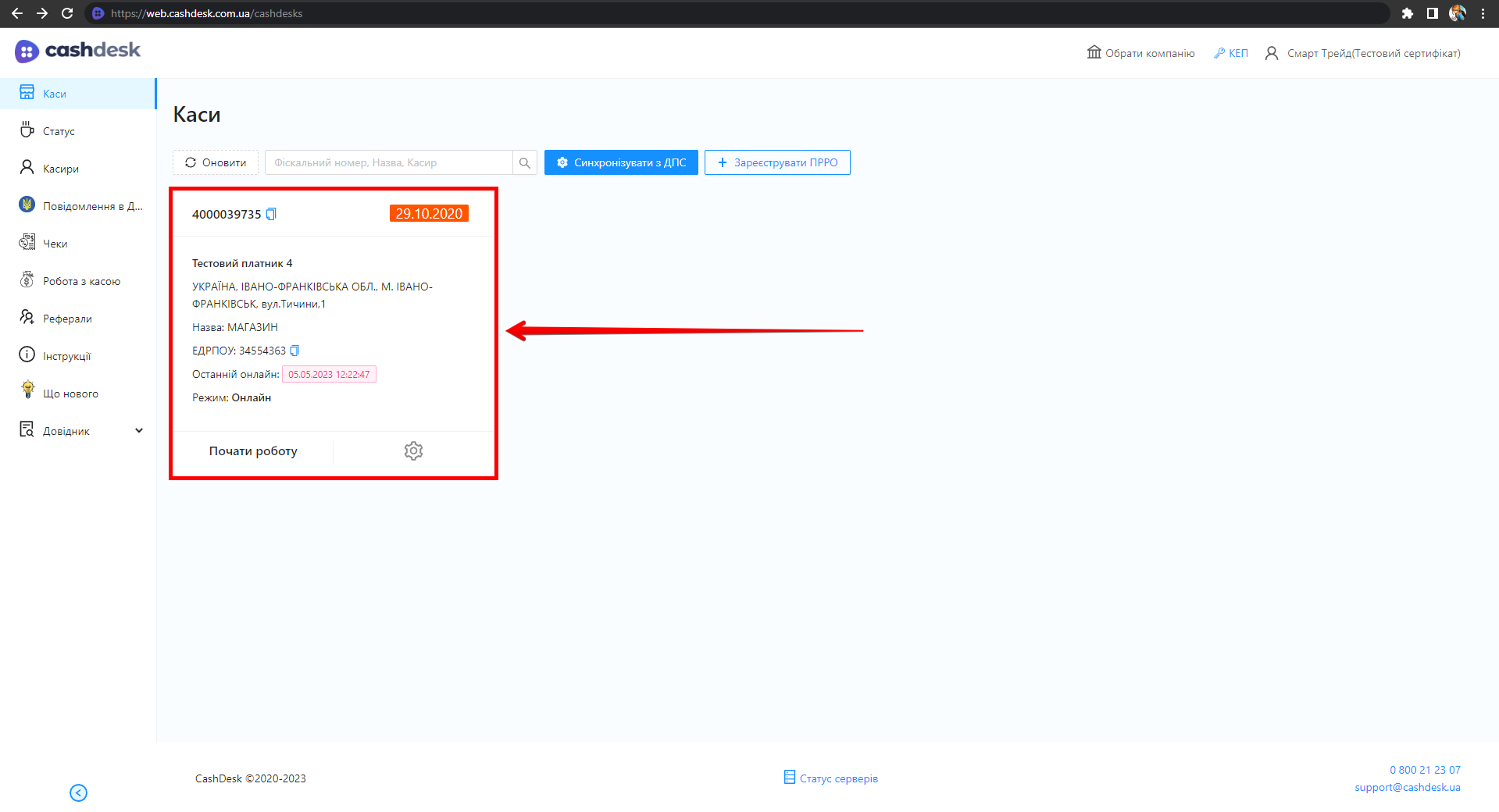Open Робота з касою section
1499x812 pixels.
point(81,281)
